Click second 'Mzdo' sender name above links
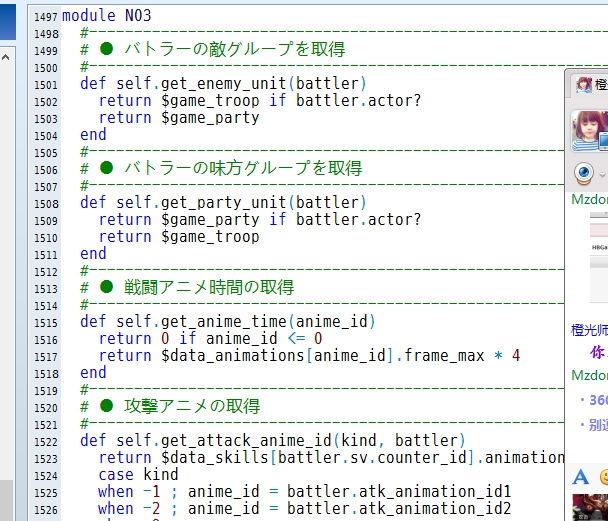 pos(589,375)
